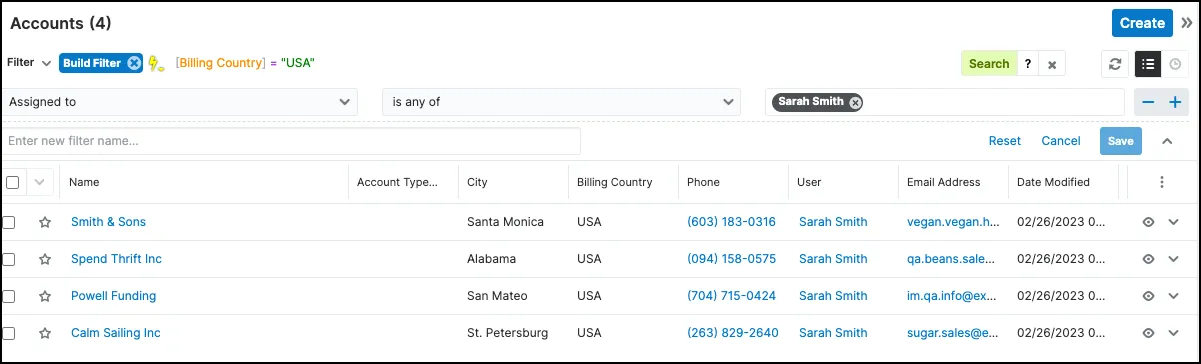The height and width of the screenshot is (364, 1201).
Task: Select the Calm Sailing Inc checkbox
Action: pyautogui.click(x=9, y=333)
